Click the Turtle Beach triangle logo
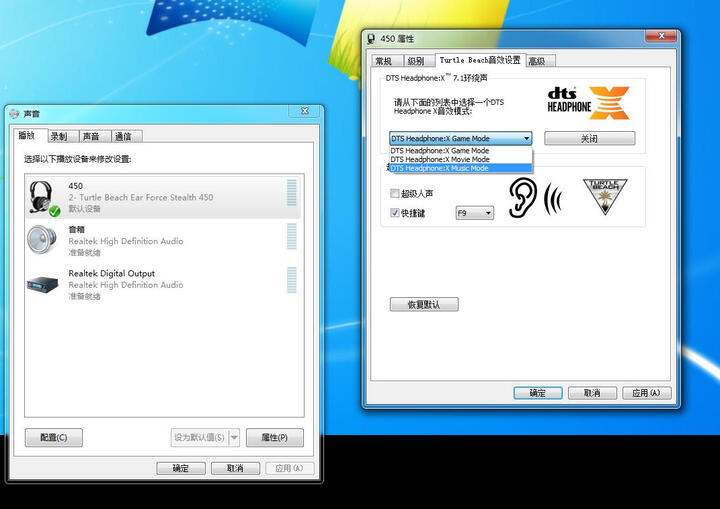 click(x=605, y=197)
